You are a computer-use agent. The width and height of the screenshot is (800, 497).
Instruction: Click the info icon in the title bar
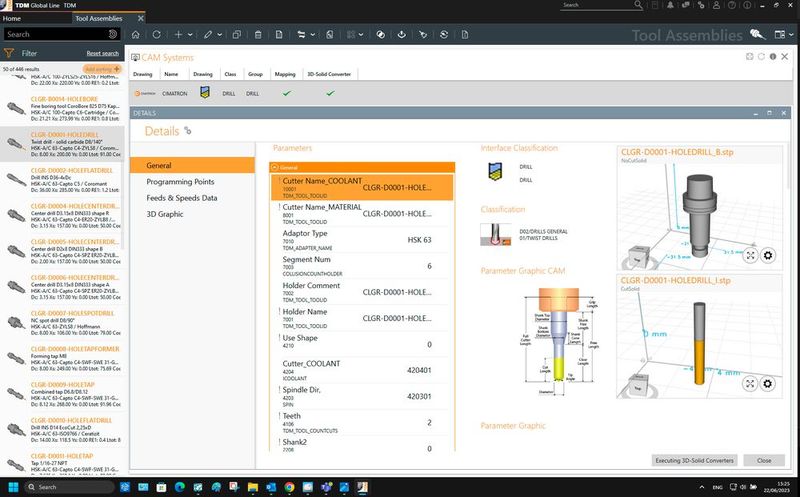point(747,5)
